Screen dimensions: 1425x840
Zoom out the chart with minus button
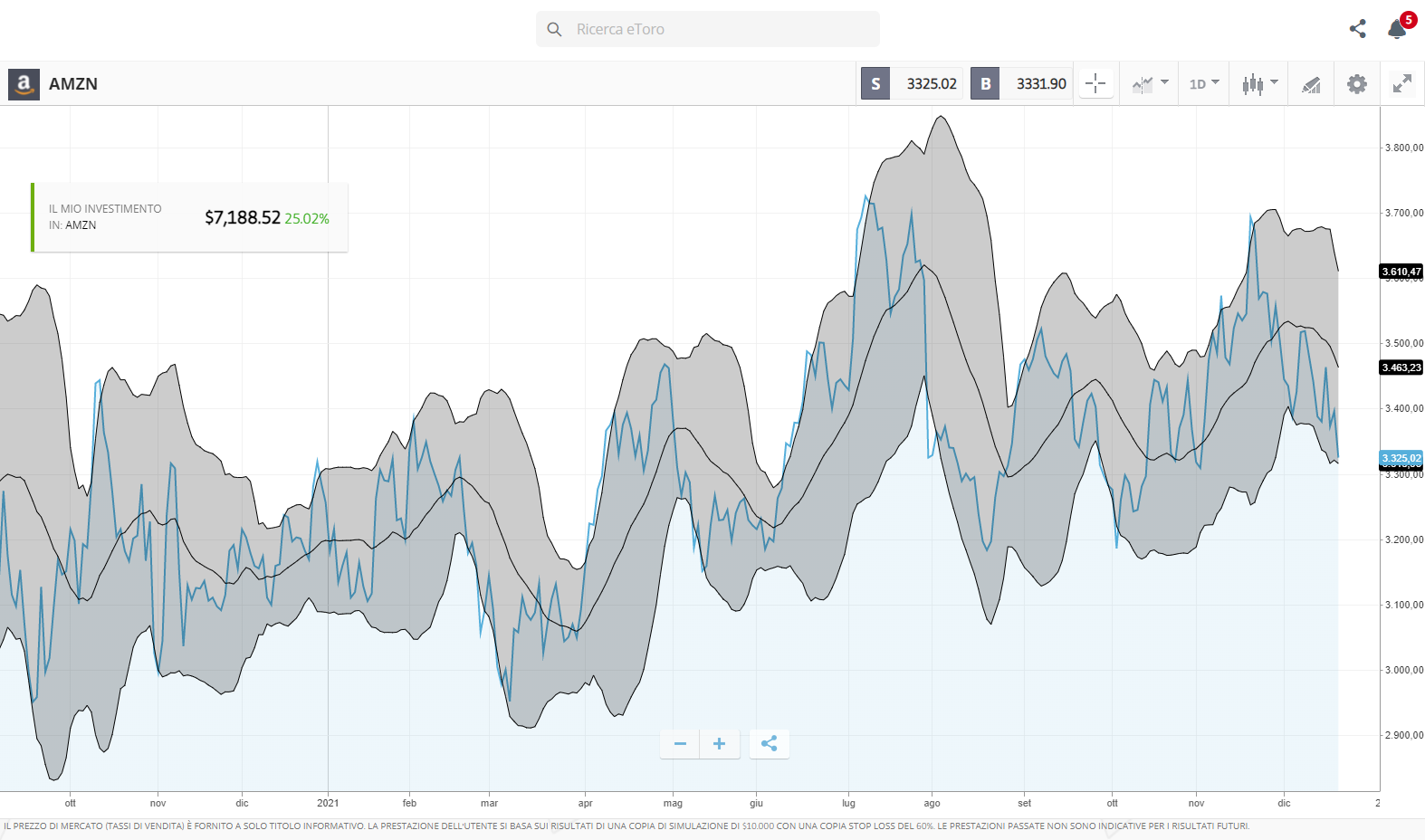680,744
